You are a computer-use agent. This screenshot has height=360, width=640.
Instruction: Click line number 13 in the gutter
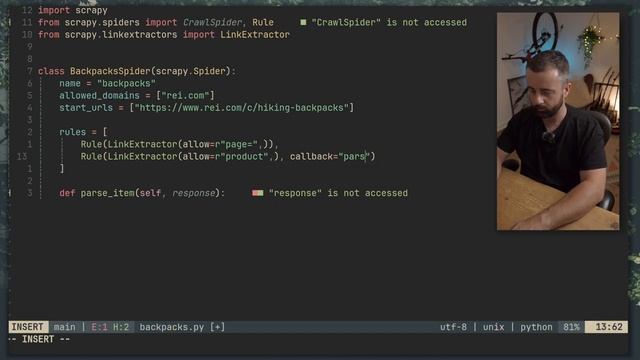point(22,156)
